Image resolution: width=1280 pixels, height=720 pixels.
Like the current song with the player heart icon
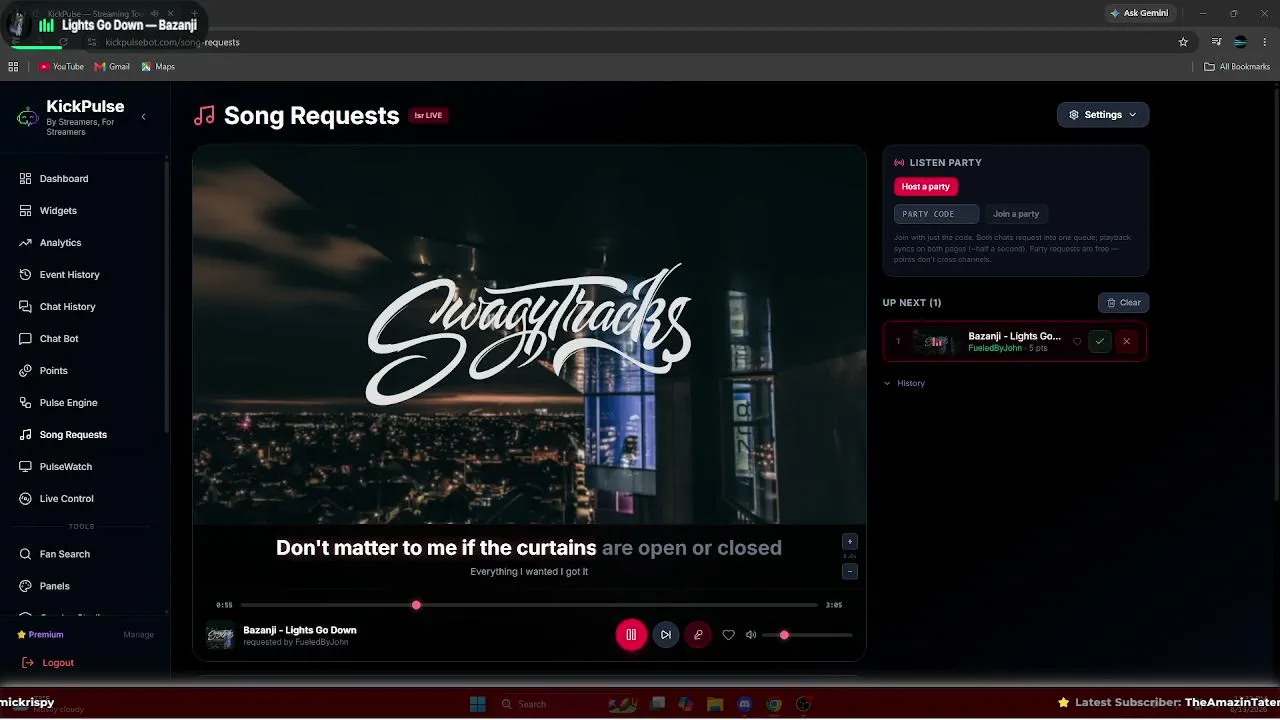pyautogui.click(x=728, y=635)
